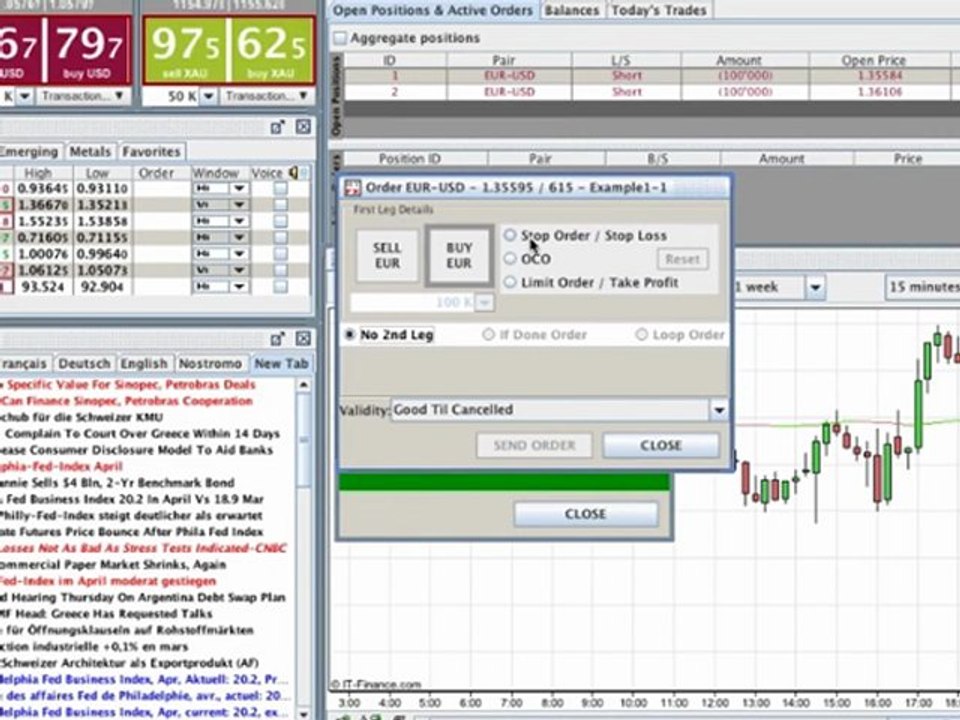Open headline 'Specific Value For Sinopec, Petrobras Deals'
Viewport: 960px width, 720px height.
point(131,384)
